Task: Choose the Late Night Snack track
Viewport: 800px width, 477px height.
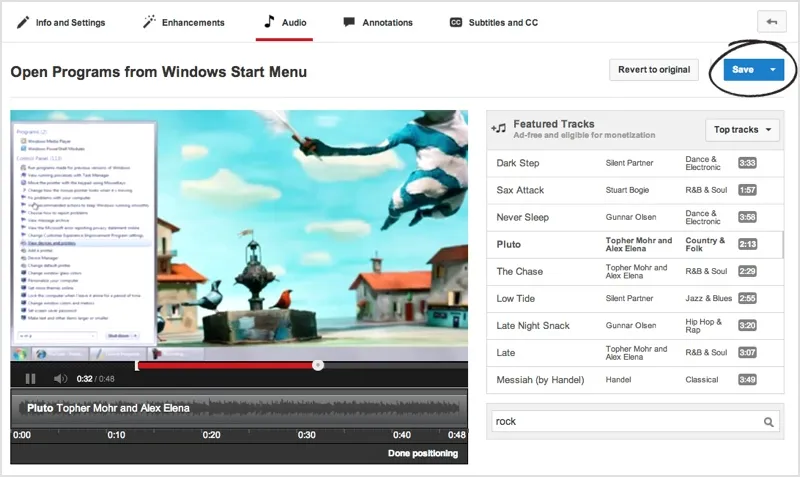Action: (x=635, y=325)
